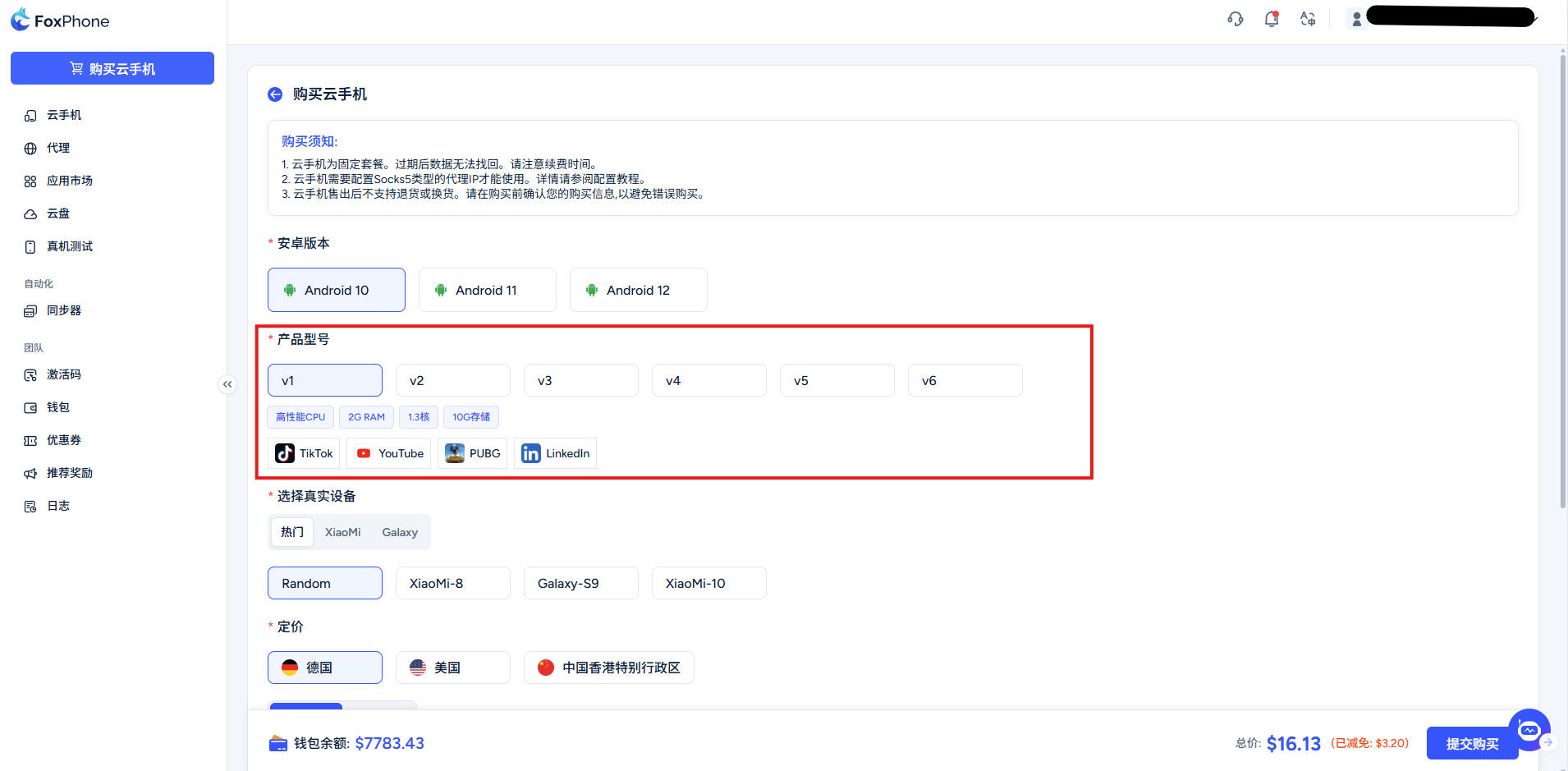
Task: Click the back arrow beside 购买云手机 title
Action: click(275, 94)
